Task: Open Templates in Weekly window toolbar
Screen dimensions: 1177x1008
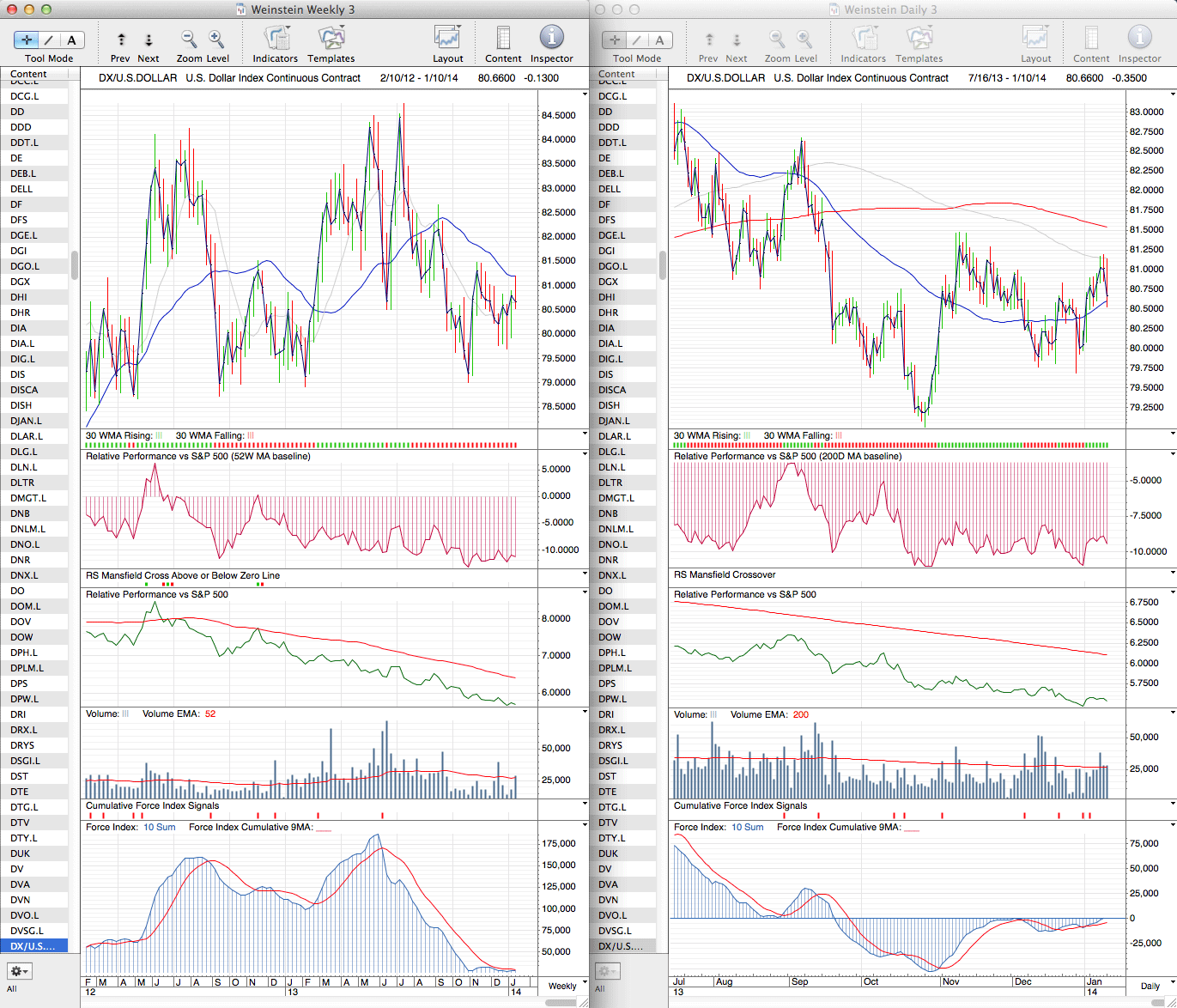Action: click(331, 39)
